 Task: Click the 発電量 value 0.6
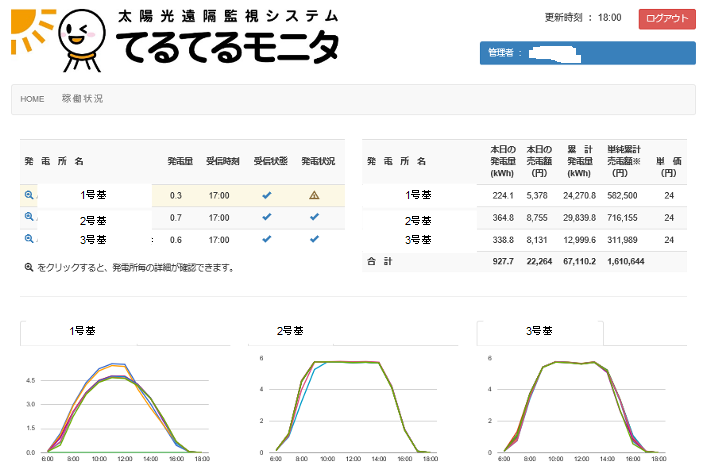[x=175, y=240]
